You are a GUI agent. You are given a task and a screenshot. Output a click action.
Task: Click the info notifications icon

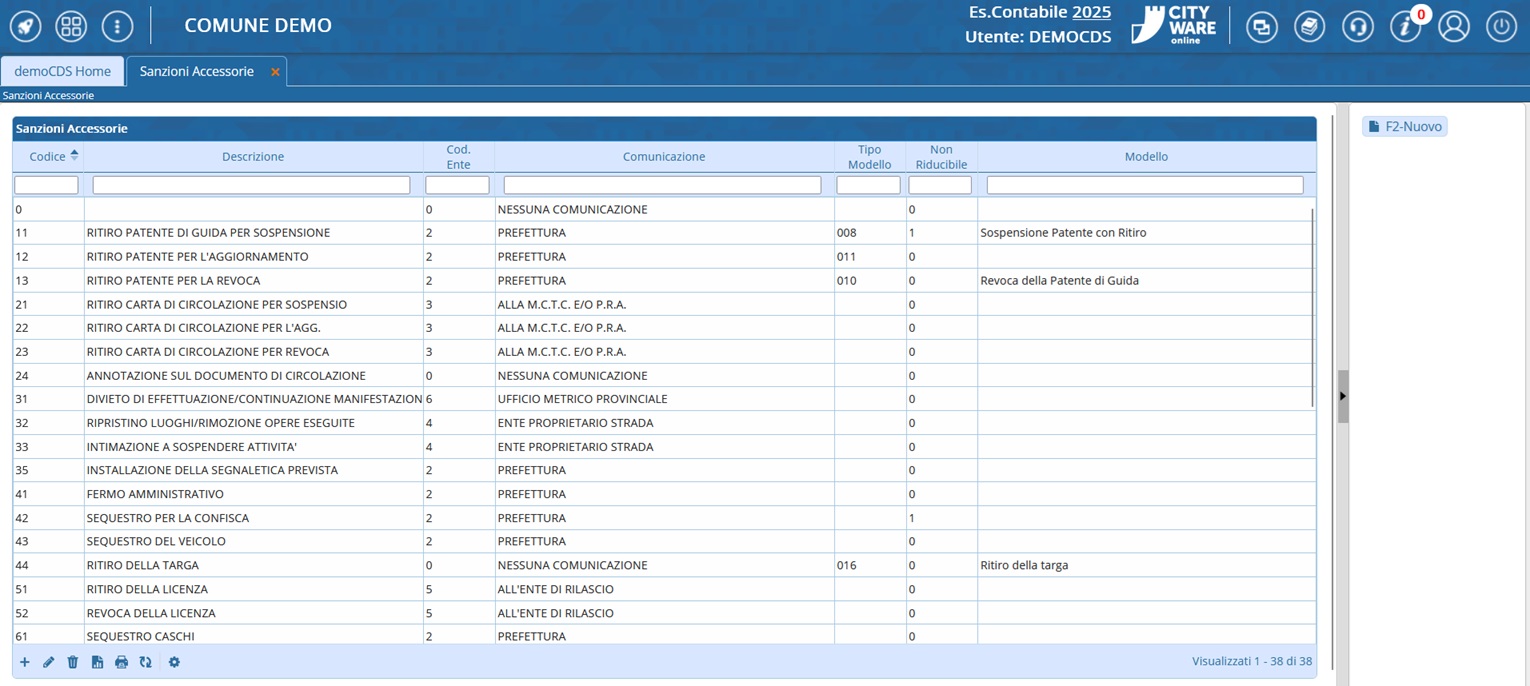(1405, 27)
